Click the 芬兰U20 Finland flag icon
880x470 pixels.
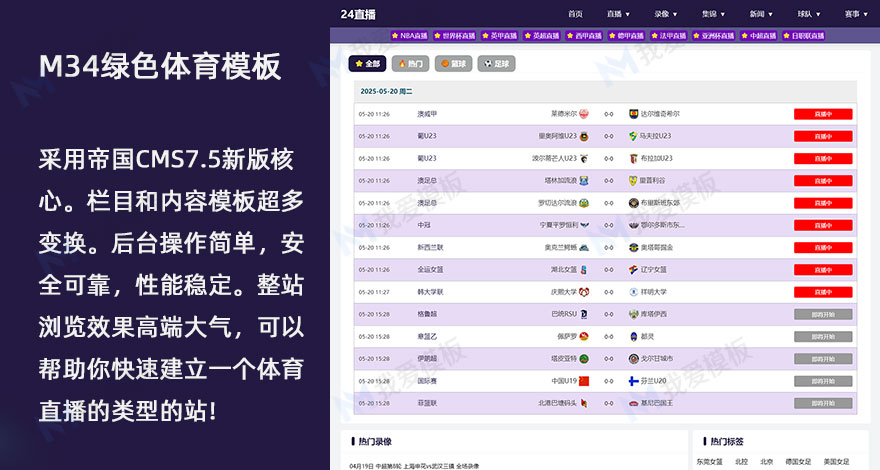click(633, 381)
